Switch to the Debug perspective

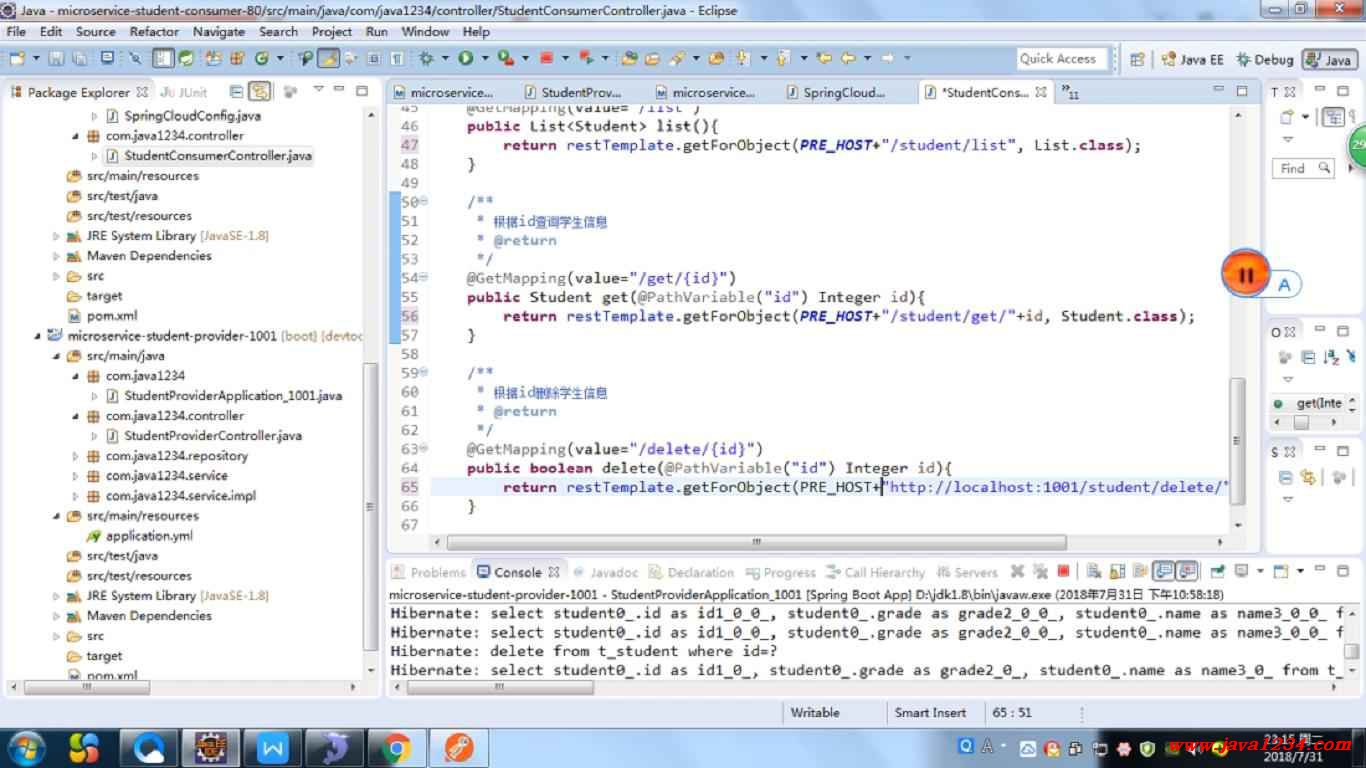[1265, 59]
